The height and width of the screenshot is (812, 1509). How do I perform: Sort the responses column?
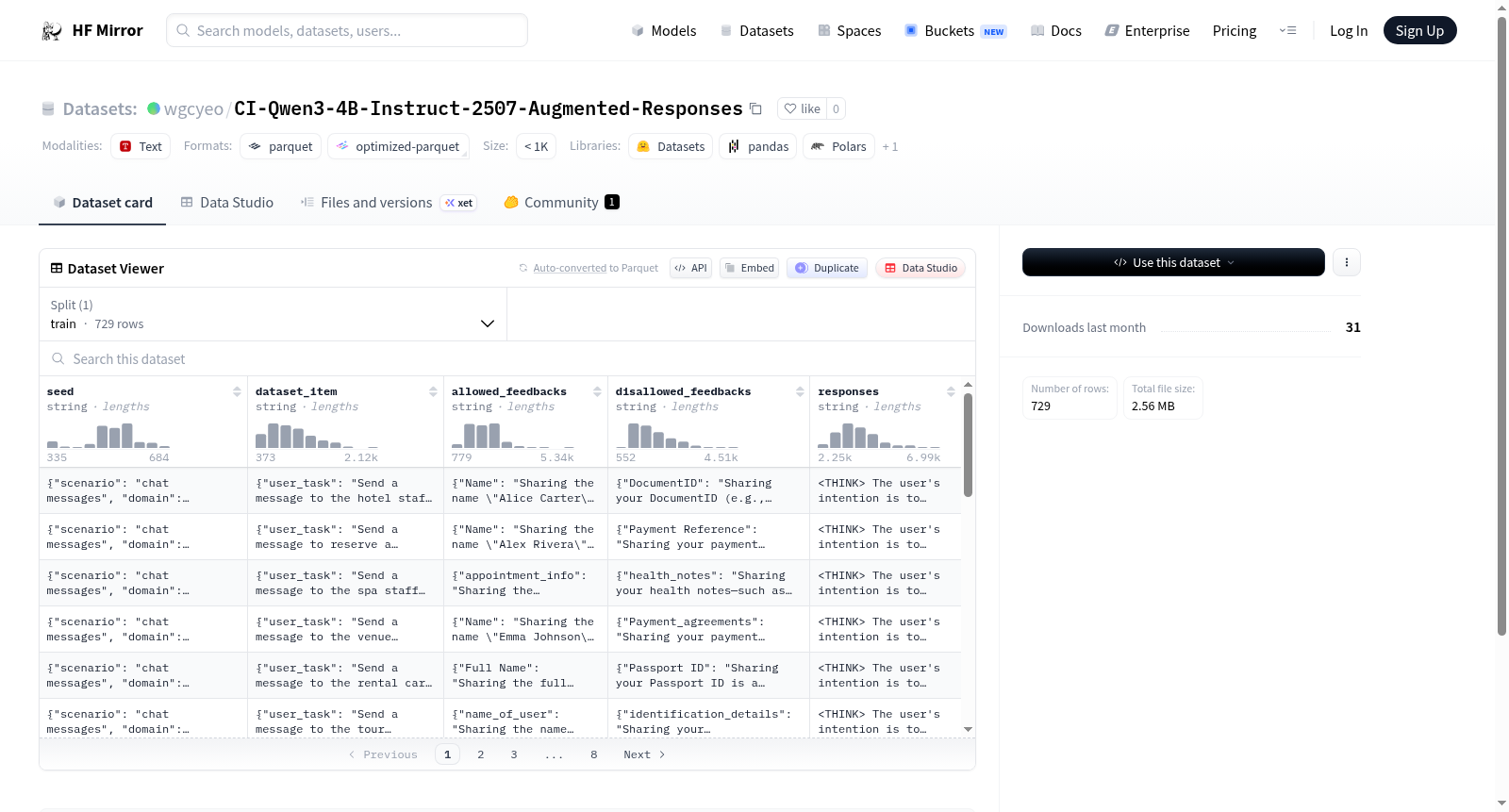click(951, 391)
